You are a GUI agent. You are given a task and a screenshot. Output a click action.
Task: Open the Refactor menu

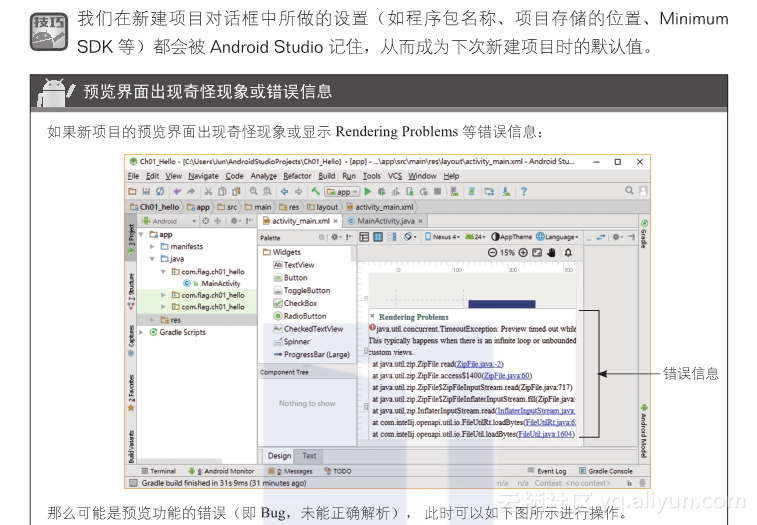[297, 176]
